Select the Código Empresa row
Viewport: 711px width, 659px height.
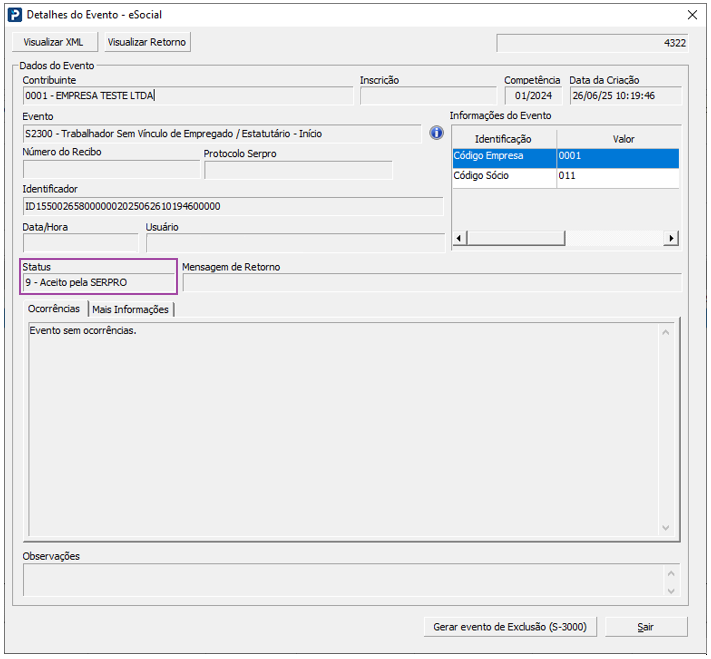coord(565,156)
